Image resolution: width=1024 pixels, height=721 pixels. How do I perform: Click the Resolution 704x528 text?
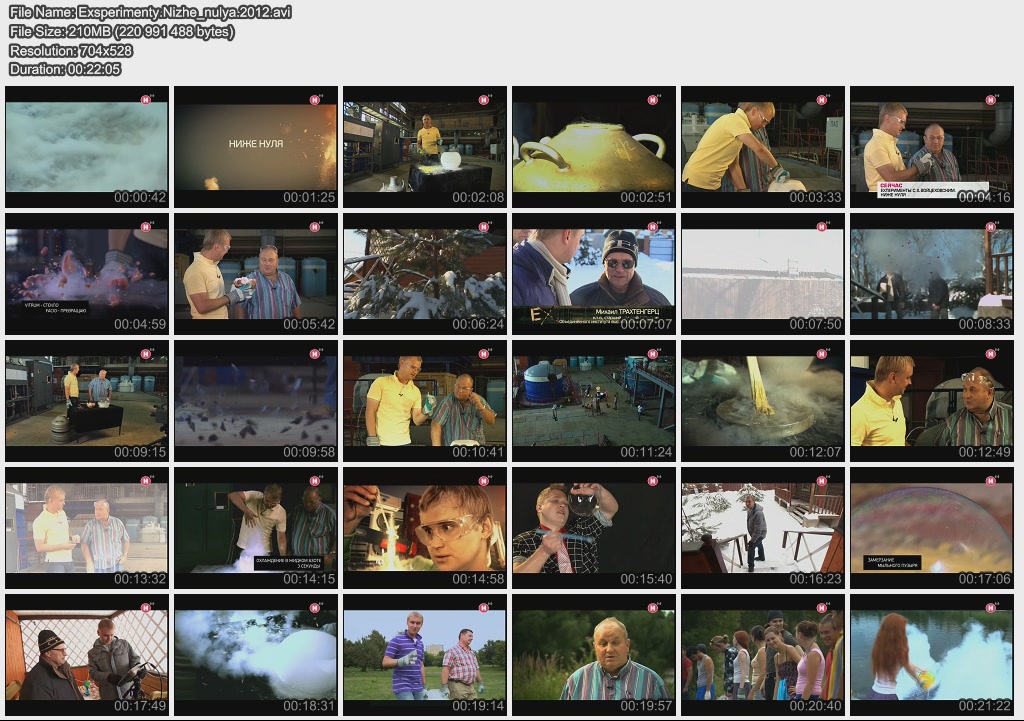coord(71,50)
